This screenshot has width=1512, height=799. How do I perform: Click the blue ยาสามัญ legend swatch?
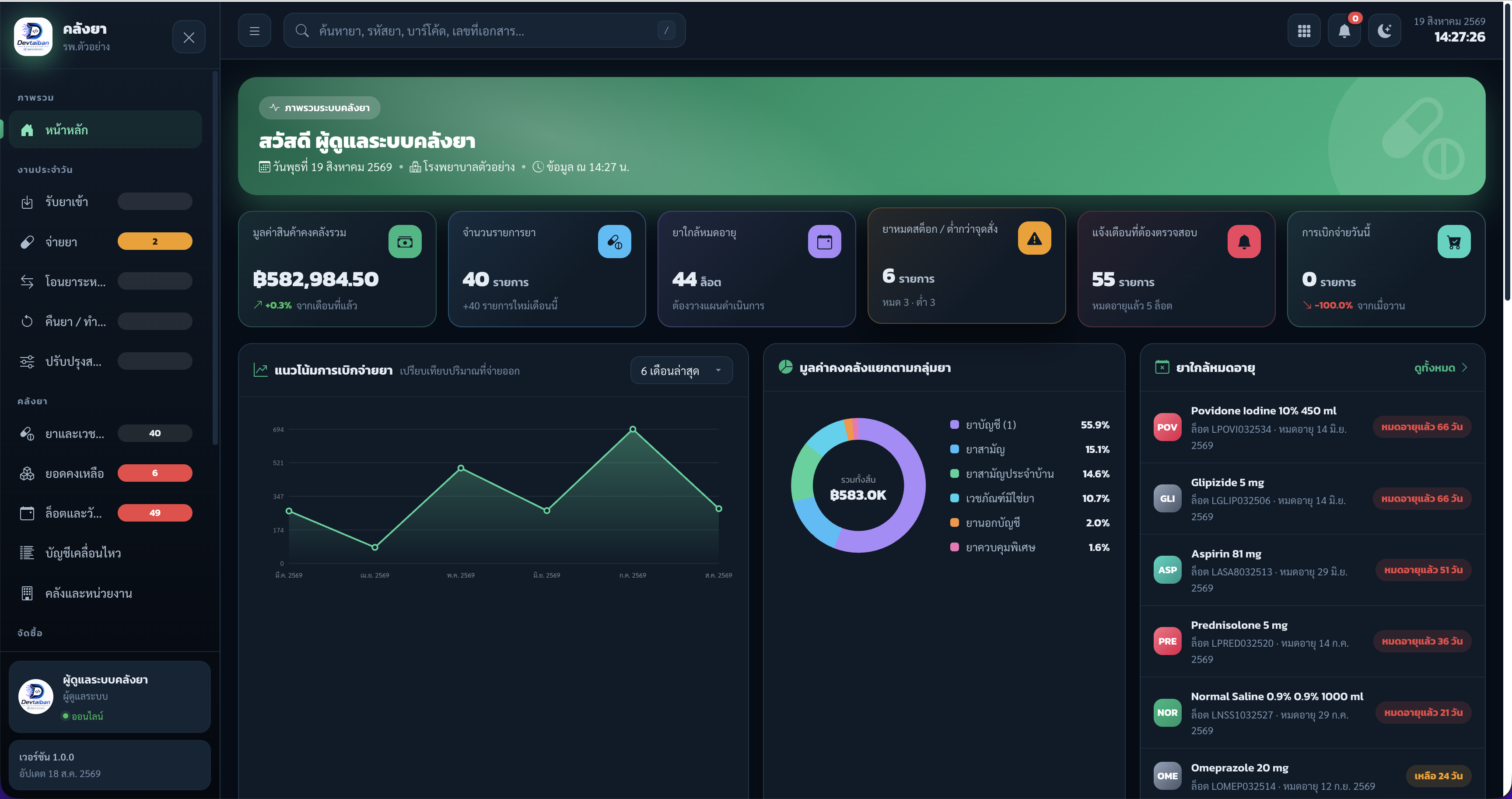954,449
